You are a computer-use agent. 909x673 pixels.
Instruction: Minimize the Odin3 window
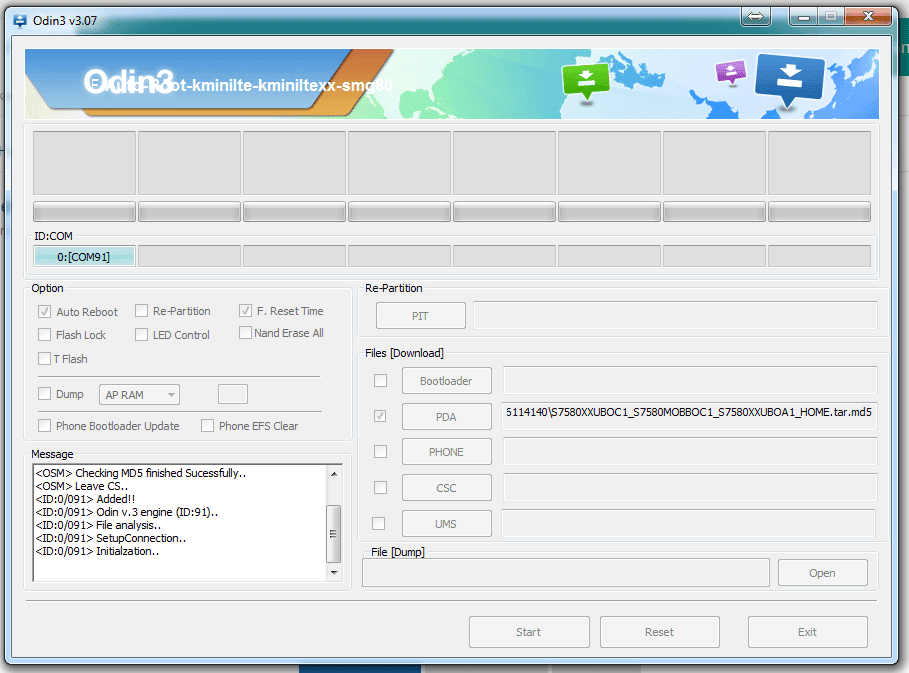(x=803, y=17)
